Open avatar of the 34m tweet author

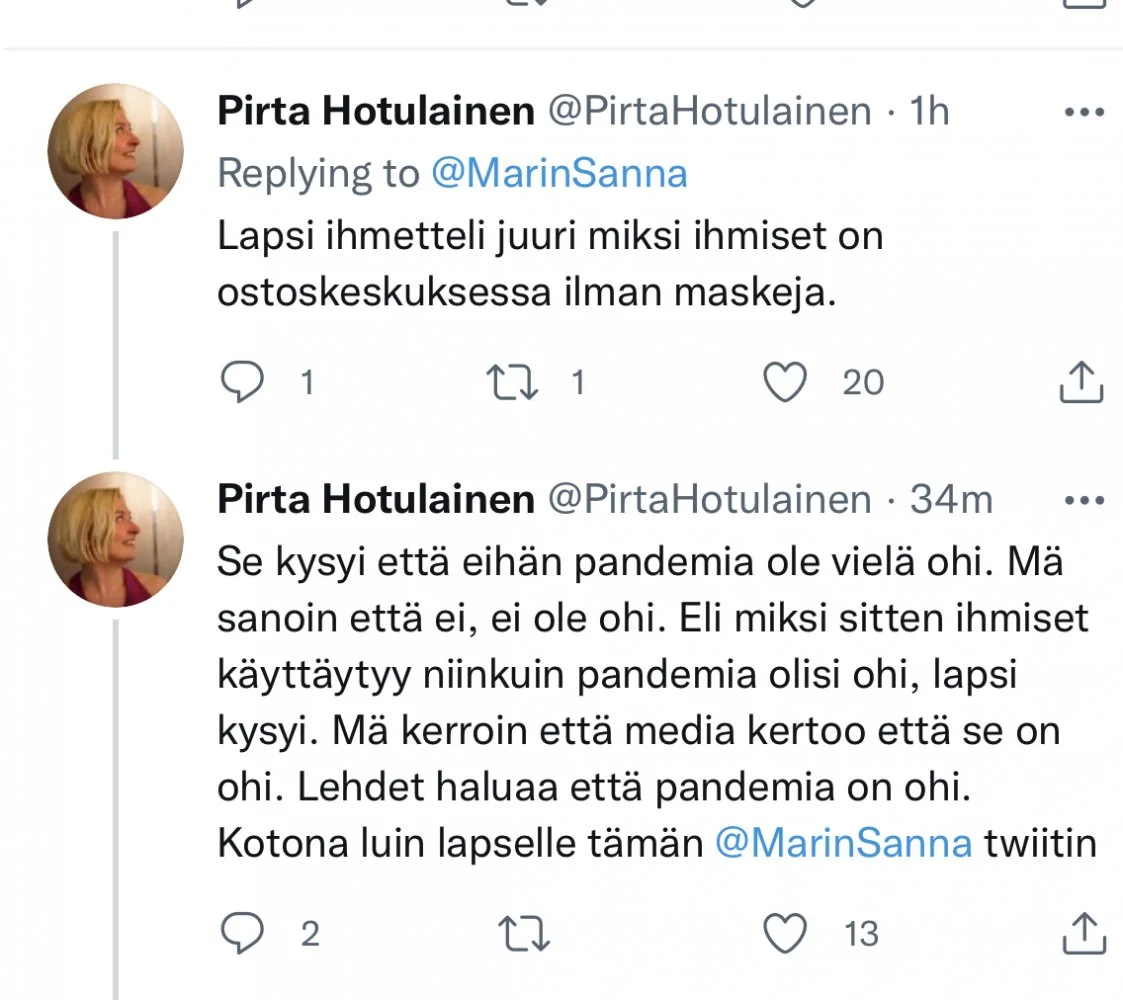click(115, 539)
